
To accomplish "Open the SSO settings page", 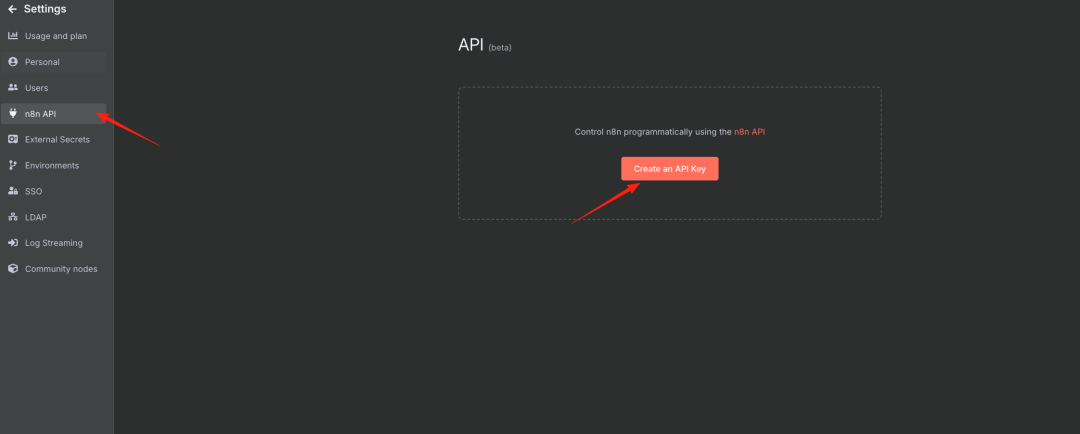I will (x=54, y=192).
